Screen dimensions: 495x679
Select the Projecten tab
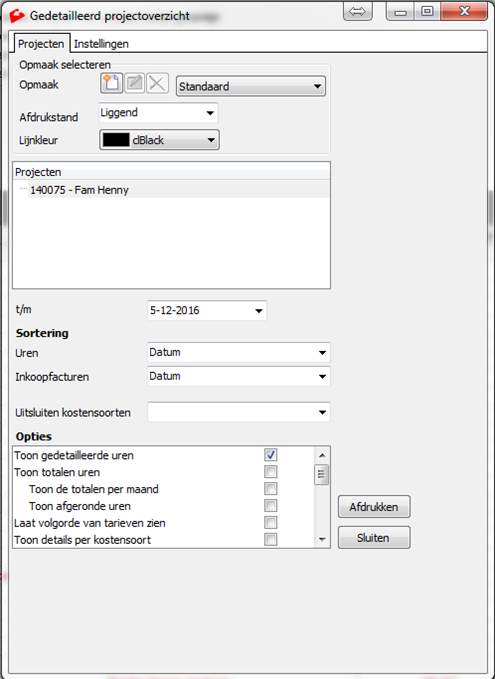point(41,44)
